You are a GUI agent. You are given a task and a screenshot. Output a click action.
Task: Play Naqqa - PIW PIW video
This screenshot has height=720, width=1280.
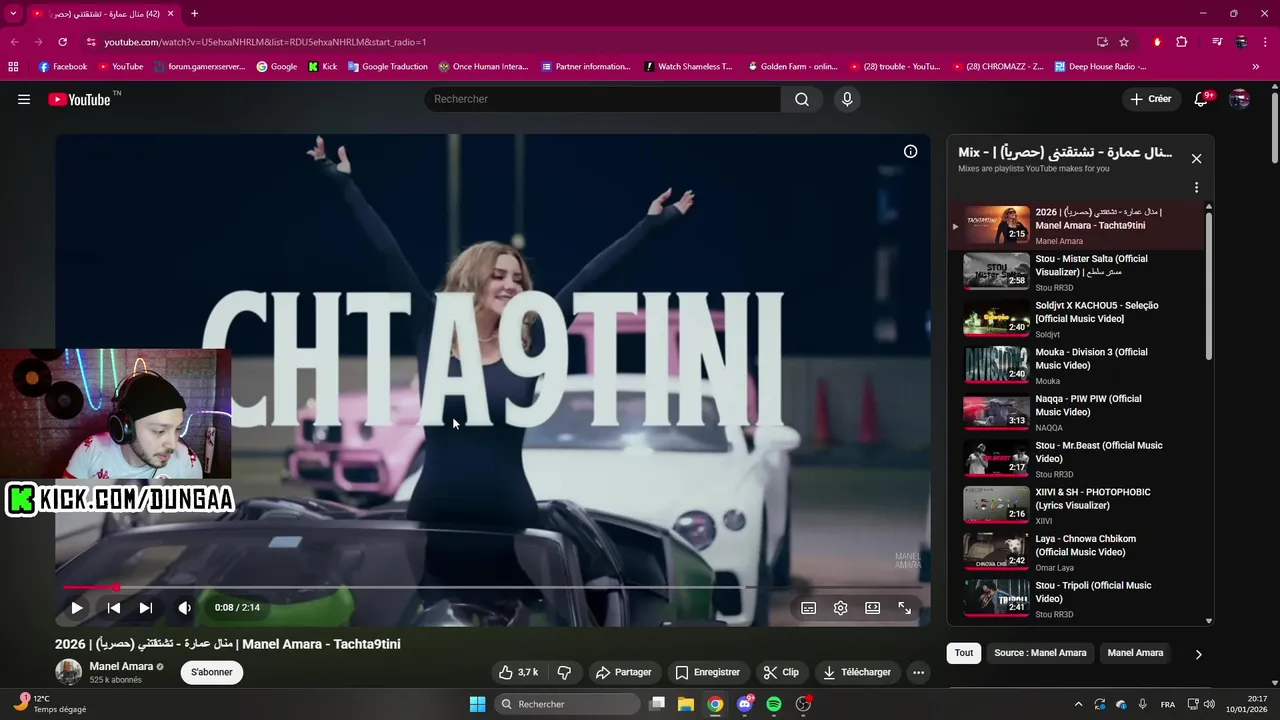point(1078,412)
